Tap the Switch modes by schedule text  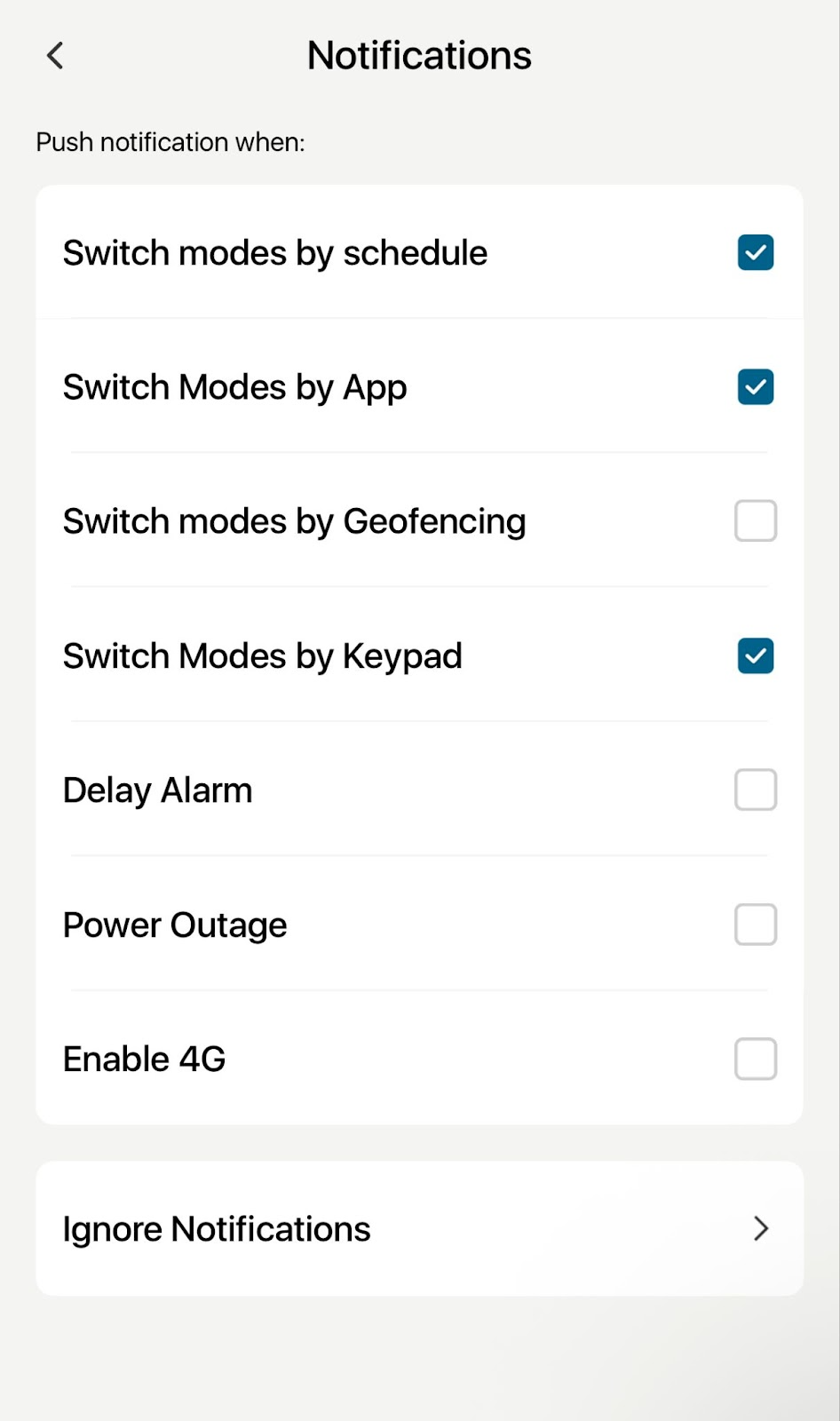tap(275, 253)
